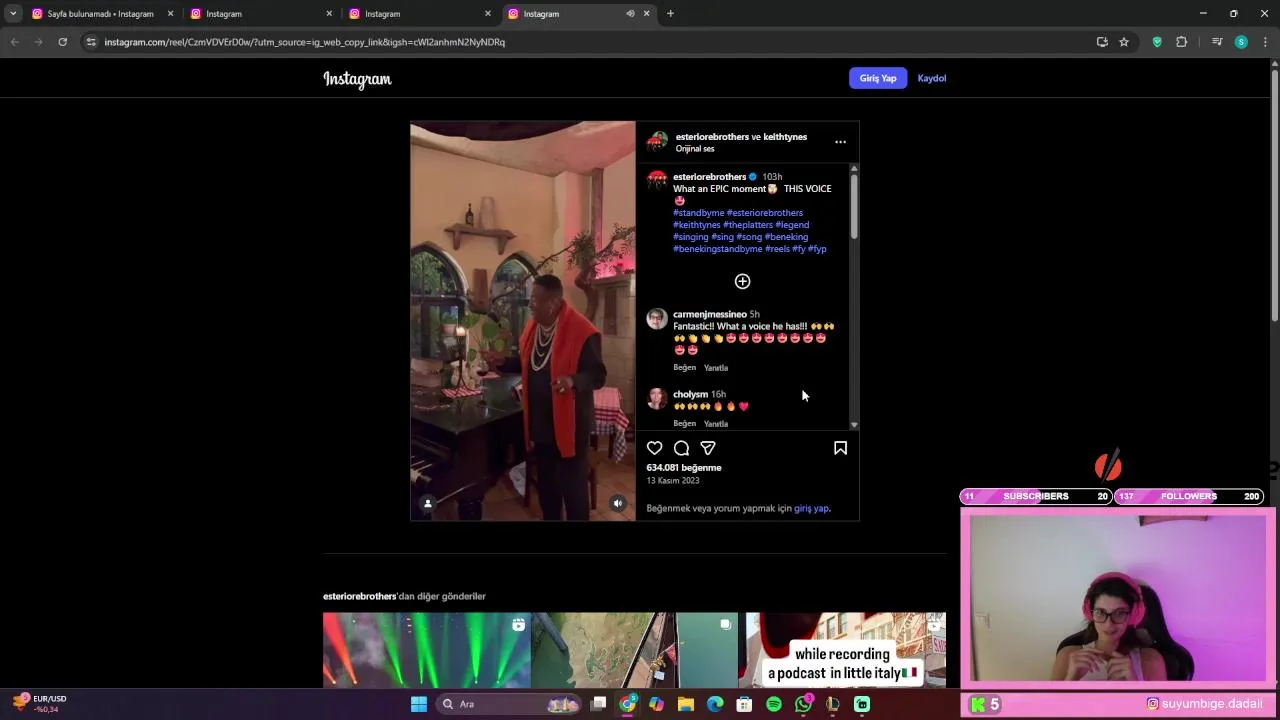Load more comments with plus circle icon
The height and width of the screenshot is (720, 1280).
click(x=742, y=281)
